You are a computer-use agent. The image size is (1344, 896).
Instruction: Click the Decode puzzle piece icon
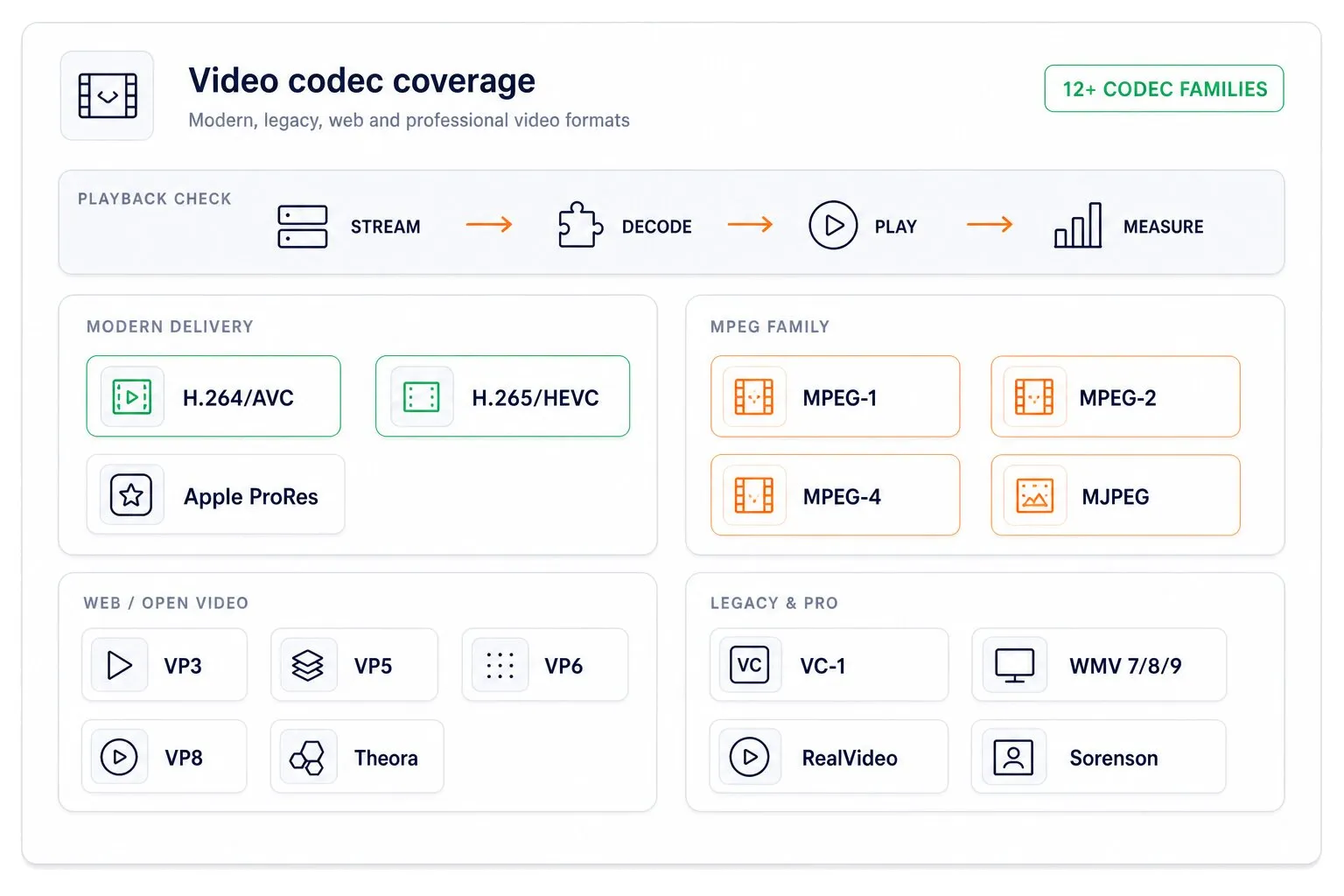(580, 226)
